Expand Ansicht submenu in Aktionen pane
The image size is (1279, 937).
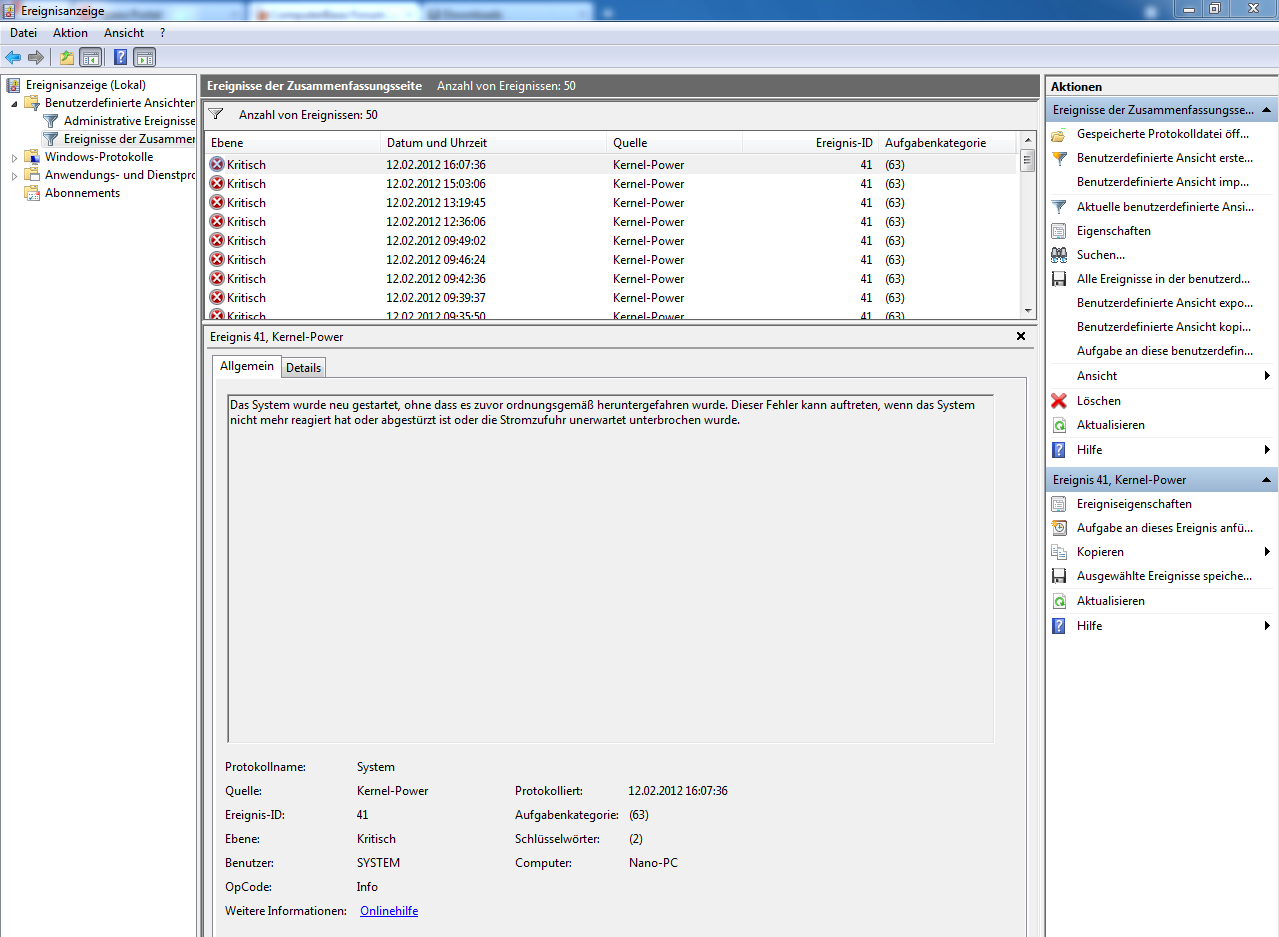1267,376
